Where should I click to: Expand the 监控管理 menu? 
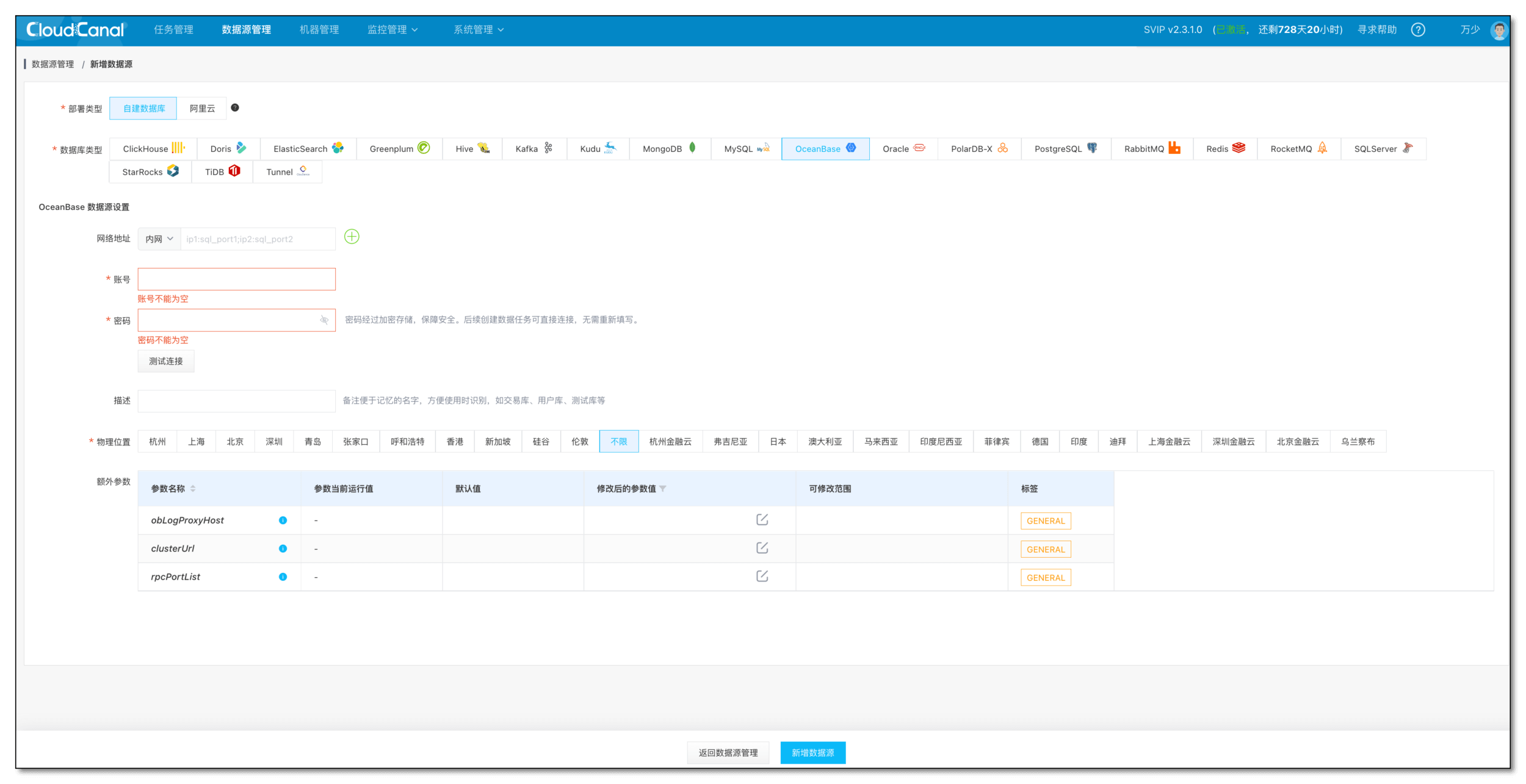(x=392, y=29)
